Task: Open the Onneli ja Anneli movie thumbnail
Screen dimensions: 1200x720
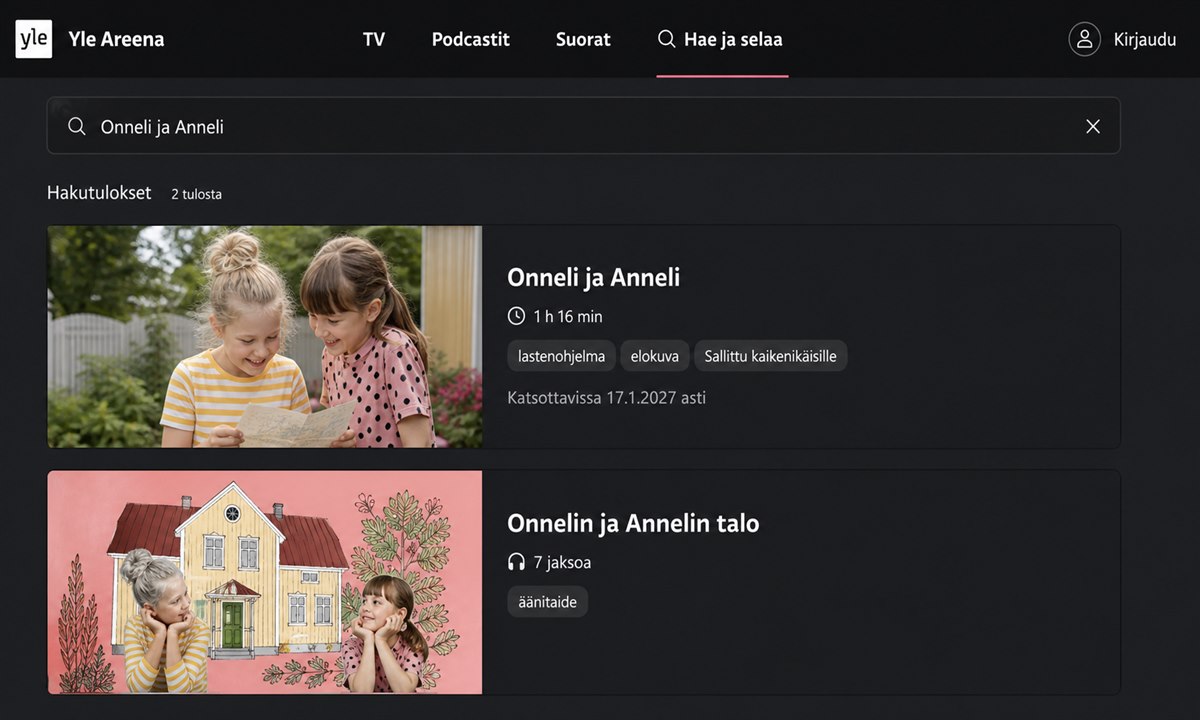Action: (x=265, y=336)
